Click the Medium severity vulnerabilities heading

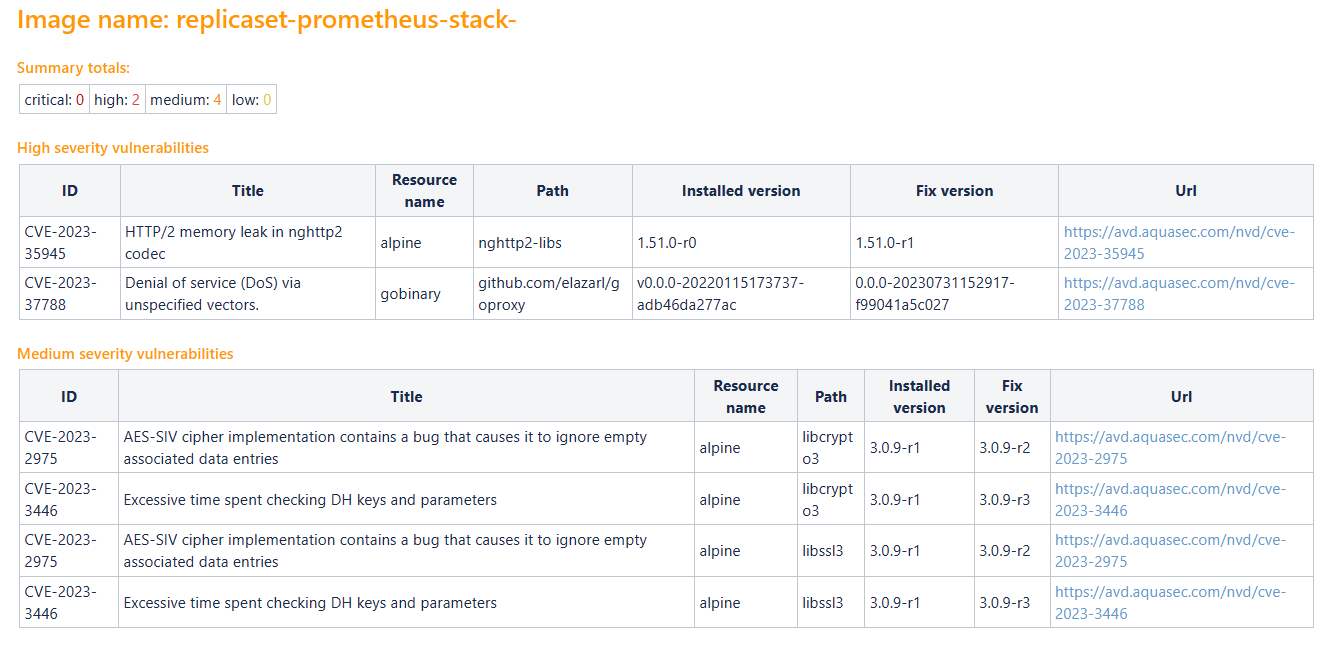point(127,354)
